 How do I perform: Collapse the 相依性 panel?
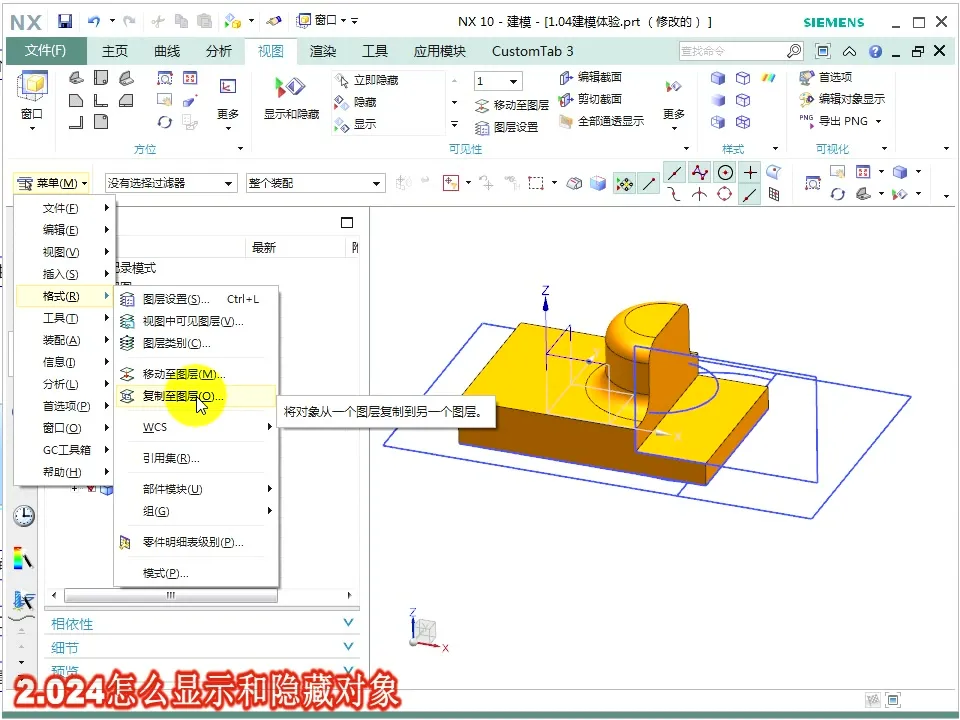point(348,622)
